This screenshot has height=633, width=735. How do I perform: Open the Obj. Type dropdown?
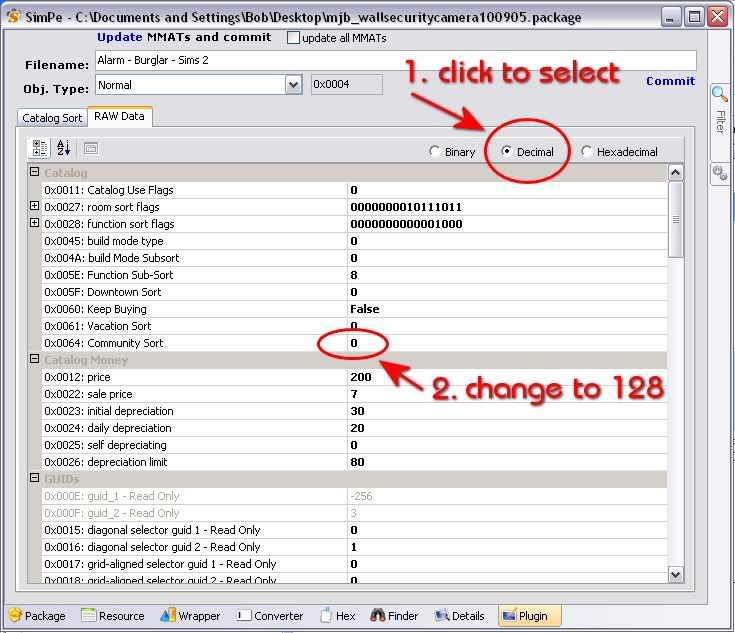click(x=293, y=85)
